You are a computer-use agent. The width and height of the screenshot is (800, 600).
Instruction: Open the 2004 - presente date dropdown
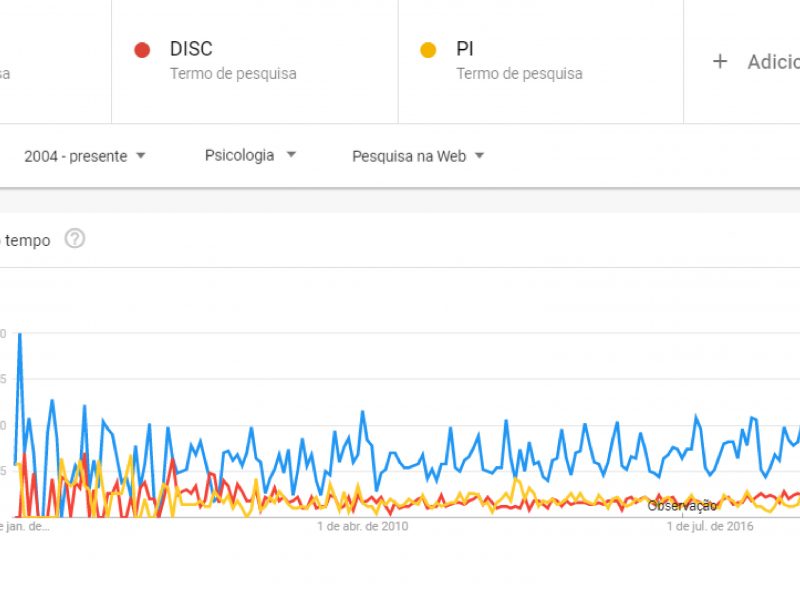[x=85, y=156]
